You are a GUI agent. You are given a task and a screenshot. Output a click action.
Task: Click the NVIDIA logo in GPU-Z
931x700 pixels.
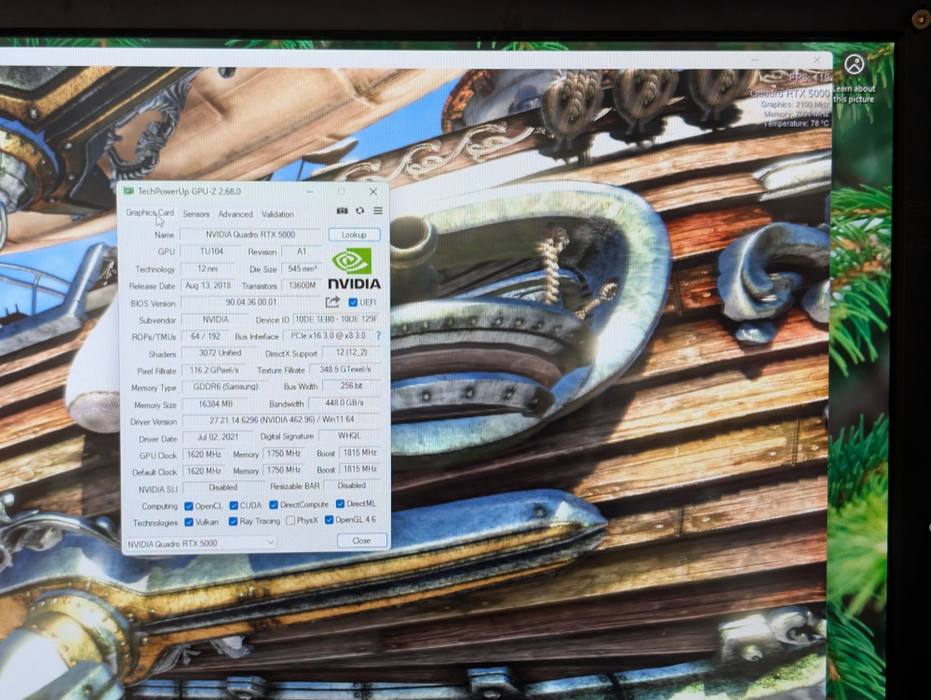[x=354, y=268]
